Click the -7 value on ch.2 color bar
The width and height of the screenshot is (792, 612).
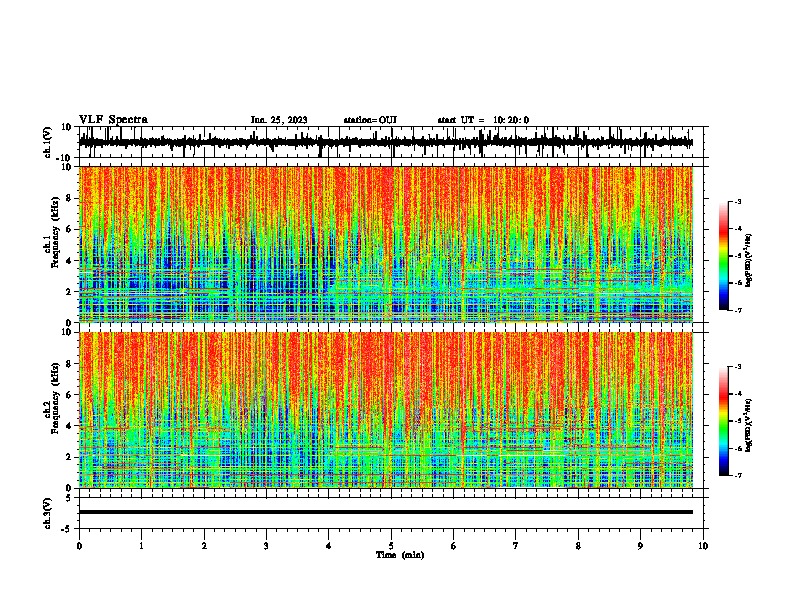pyautogui.click(x=737, y=475)
